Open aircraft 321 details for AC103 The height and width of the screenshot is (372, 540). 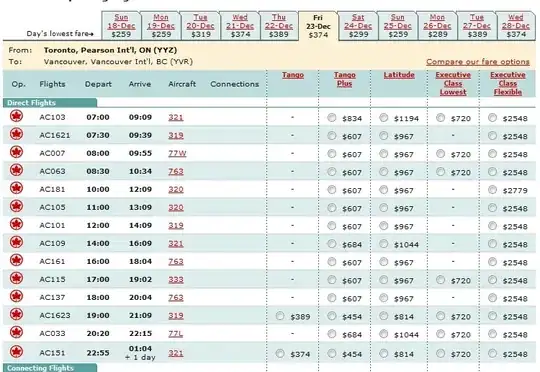tap(176, 117)
